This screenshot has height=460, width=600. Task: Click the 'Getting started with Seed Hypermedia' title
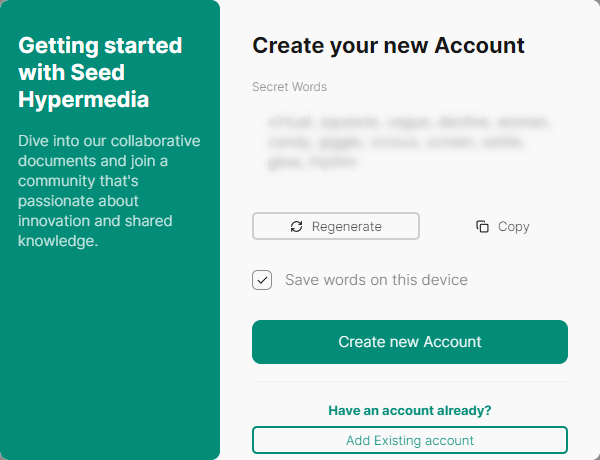tap(100, 72)
